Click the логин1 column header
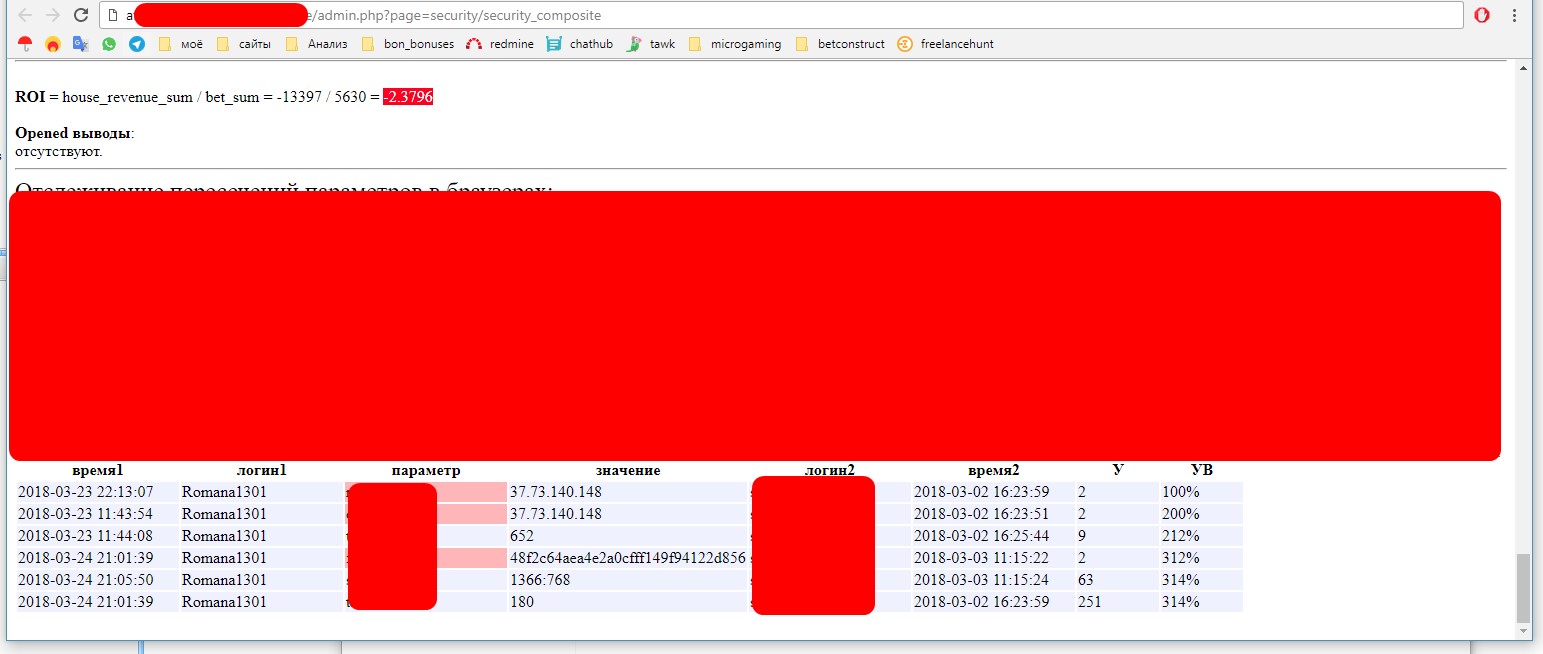 [261, 470]
